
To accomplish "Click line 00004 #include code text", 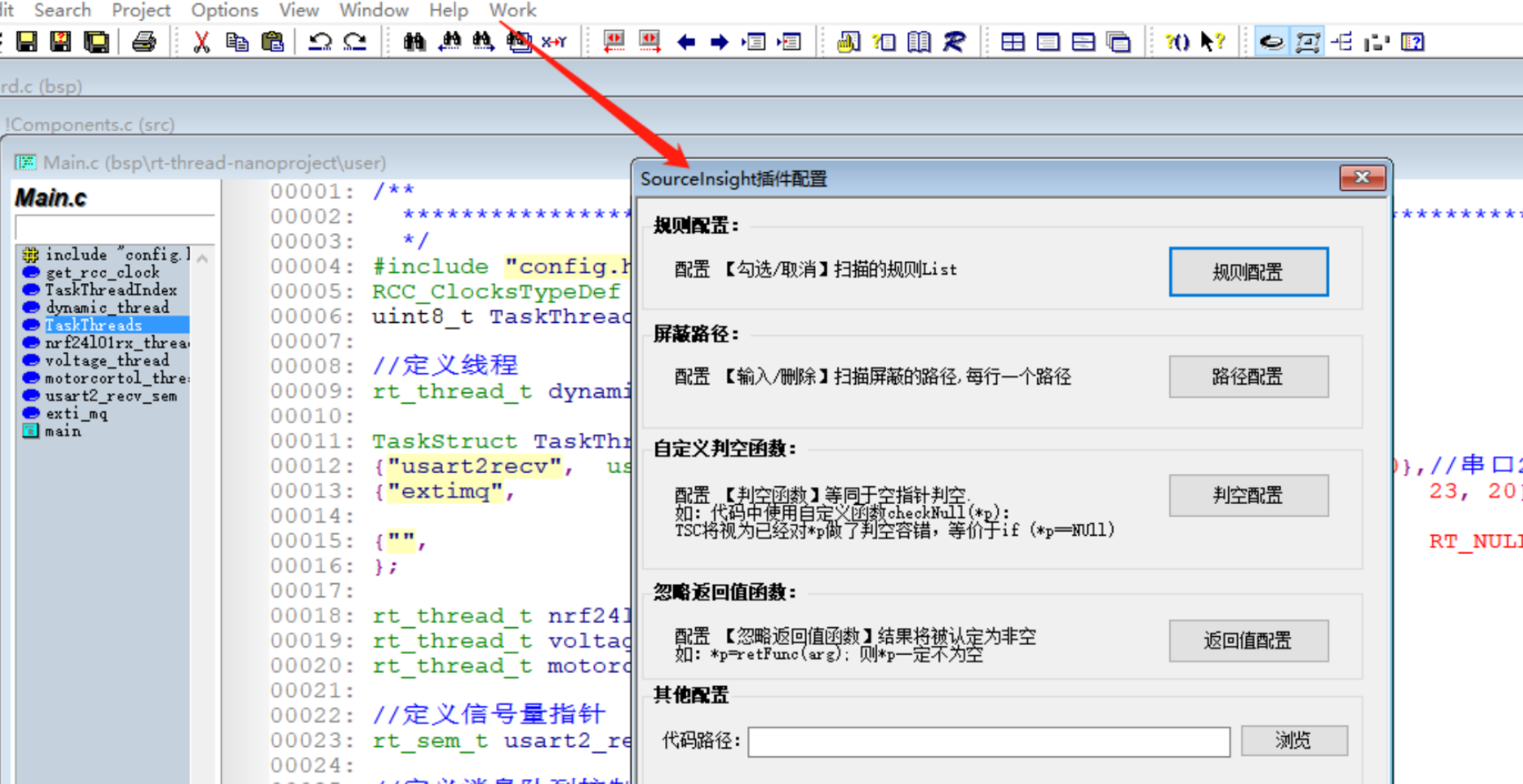I will (x=501, y=266).
